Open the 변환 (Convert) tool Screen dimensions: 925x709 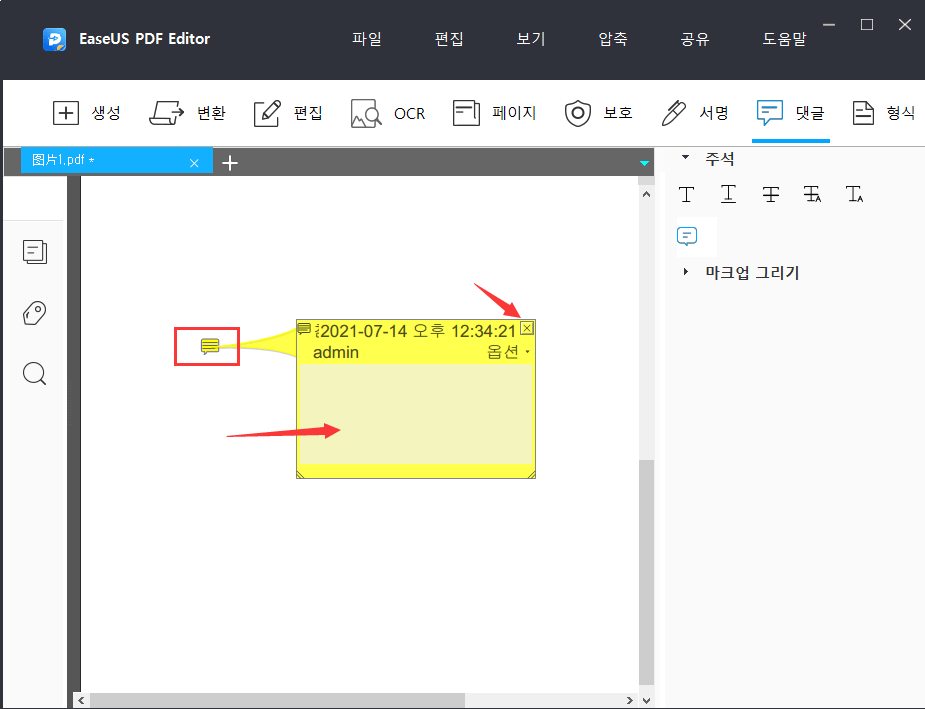point(189,112)
